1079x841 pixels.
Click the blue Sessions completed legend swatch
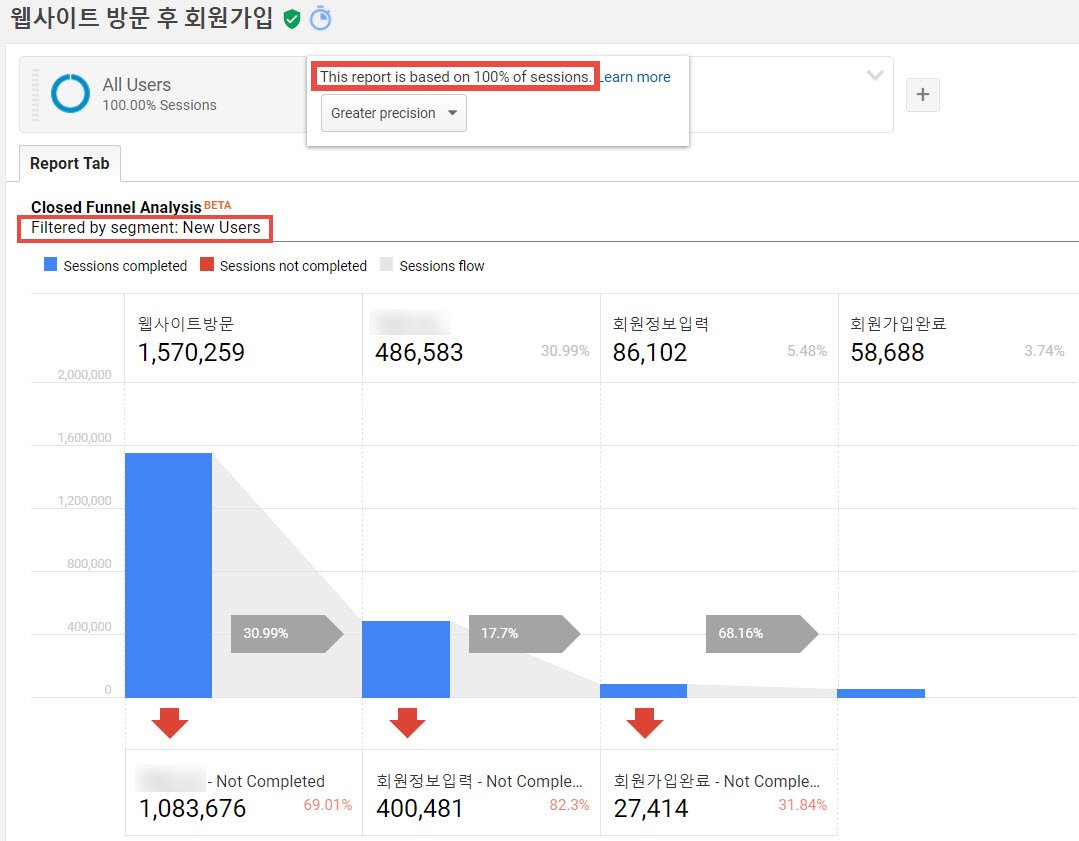coord(50,264)
